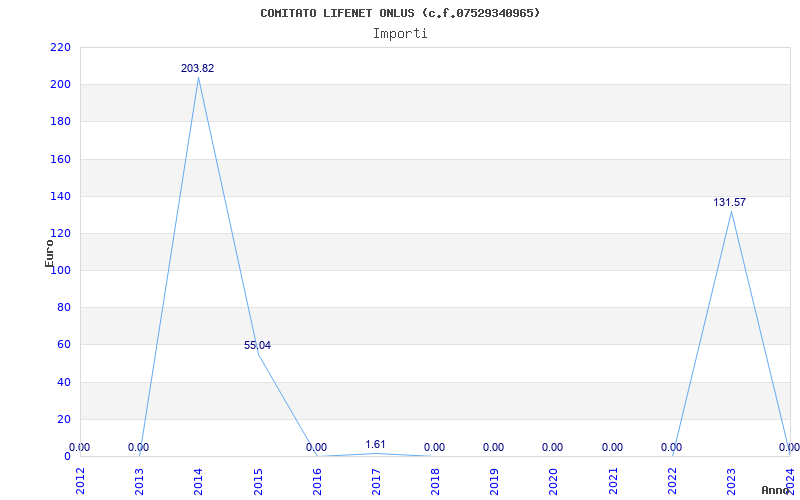Click the 0.00 data label for 2016

[x=316, y=447]
